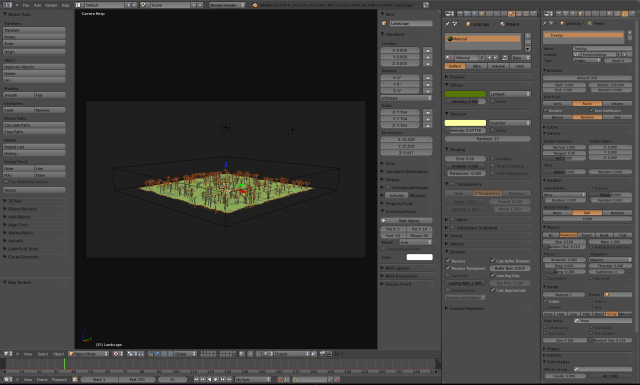This screenshot has width=640, height=385.
Task: Open the File menu
Action: (x=26, y=5)
